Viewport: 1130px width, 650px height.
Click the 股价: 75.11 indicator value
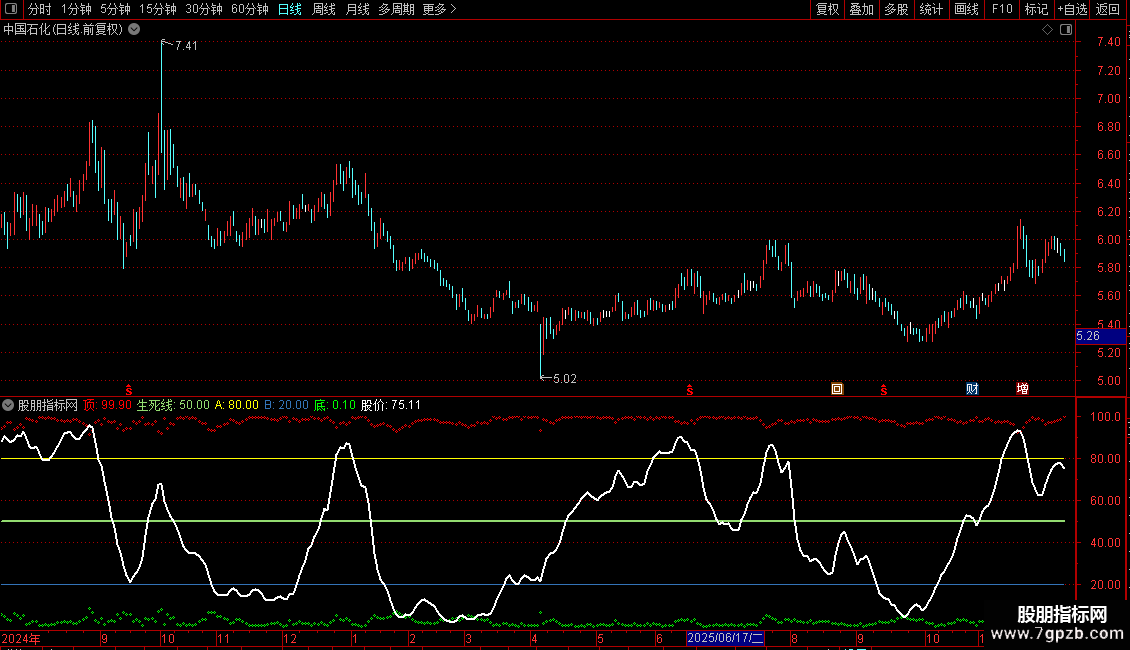(x=391, y=405)
